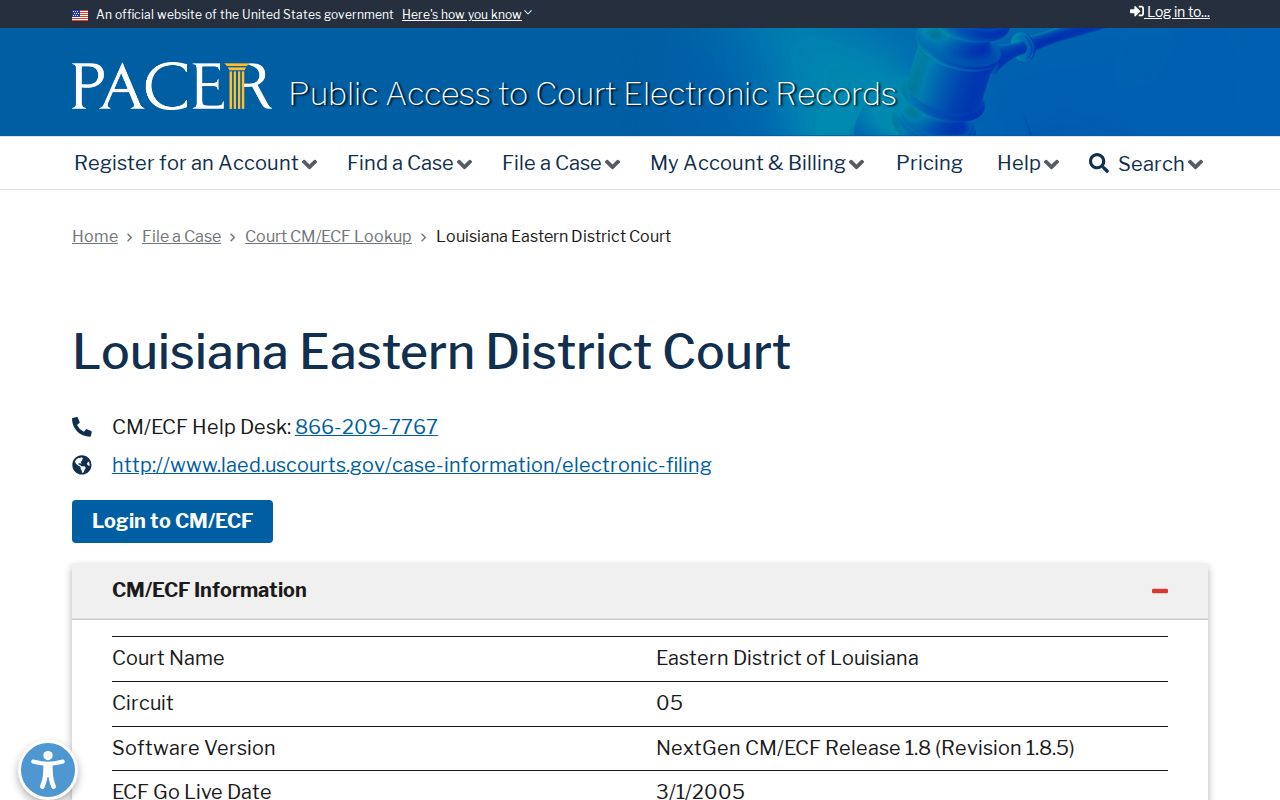Open the laed.uscourts.gov electronic-filing link
Screen dimensions: 1280x800
click(412, 465)
